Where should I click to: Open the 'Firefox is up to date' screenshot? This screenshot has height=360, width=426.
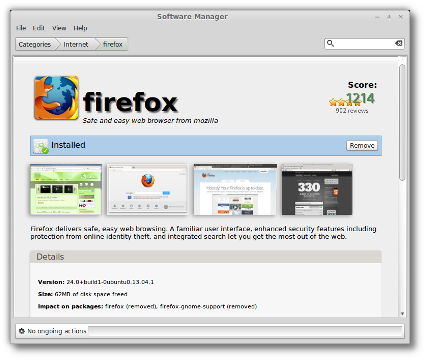[235, 189]
